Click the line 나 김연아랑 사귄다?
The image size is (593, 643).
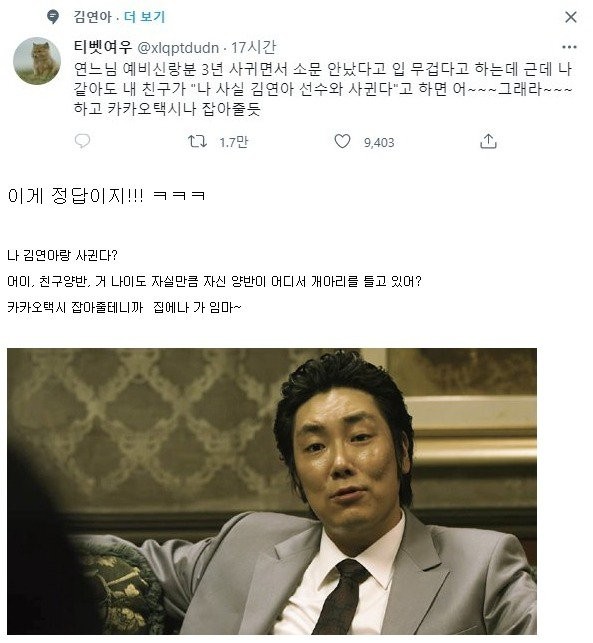[x=62, y=255]
